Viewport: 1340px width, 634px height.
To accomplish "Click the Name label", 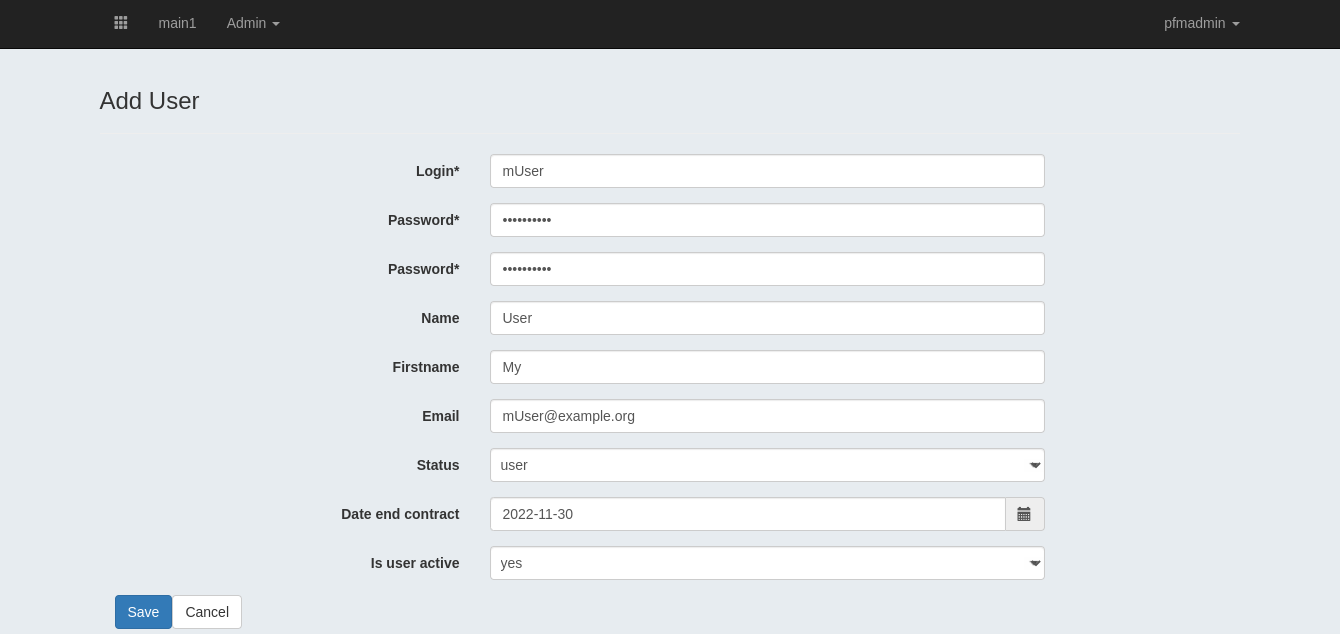I will (x=440, y=318).
